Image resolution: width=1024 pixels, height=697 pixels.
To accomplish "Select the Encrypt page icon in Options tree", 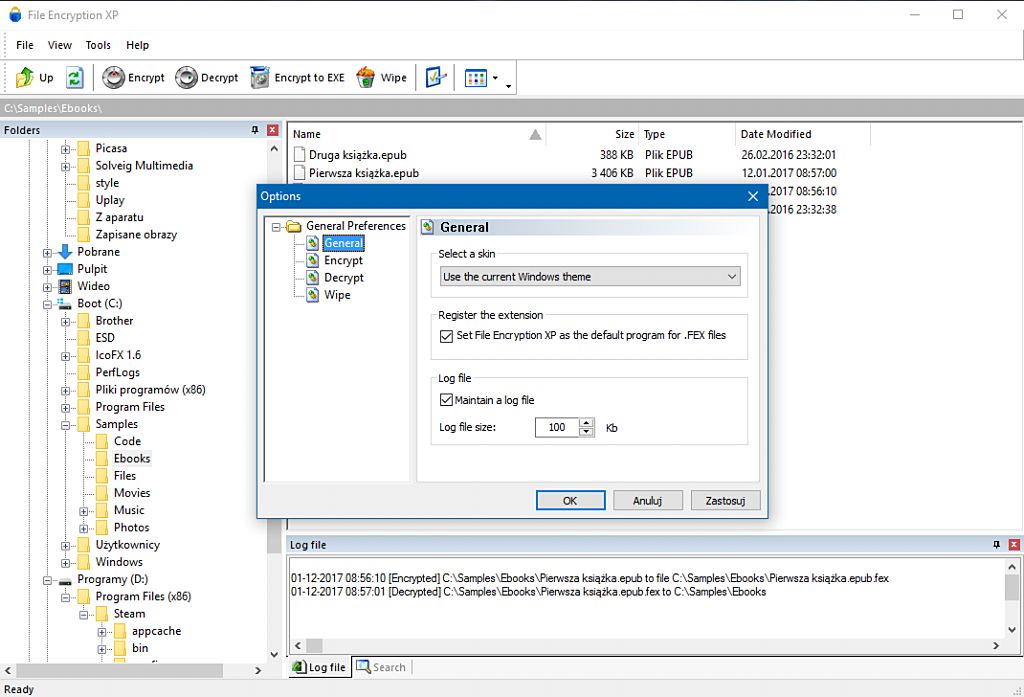I will click(x=313, y=260).
